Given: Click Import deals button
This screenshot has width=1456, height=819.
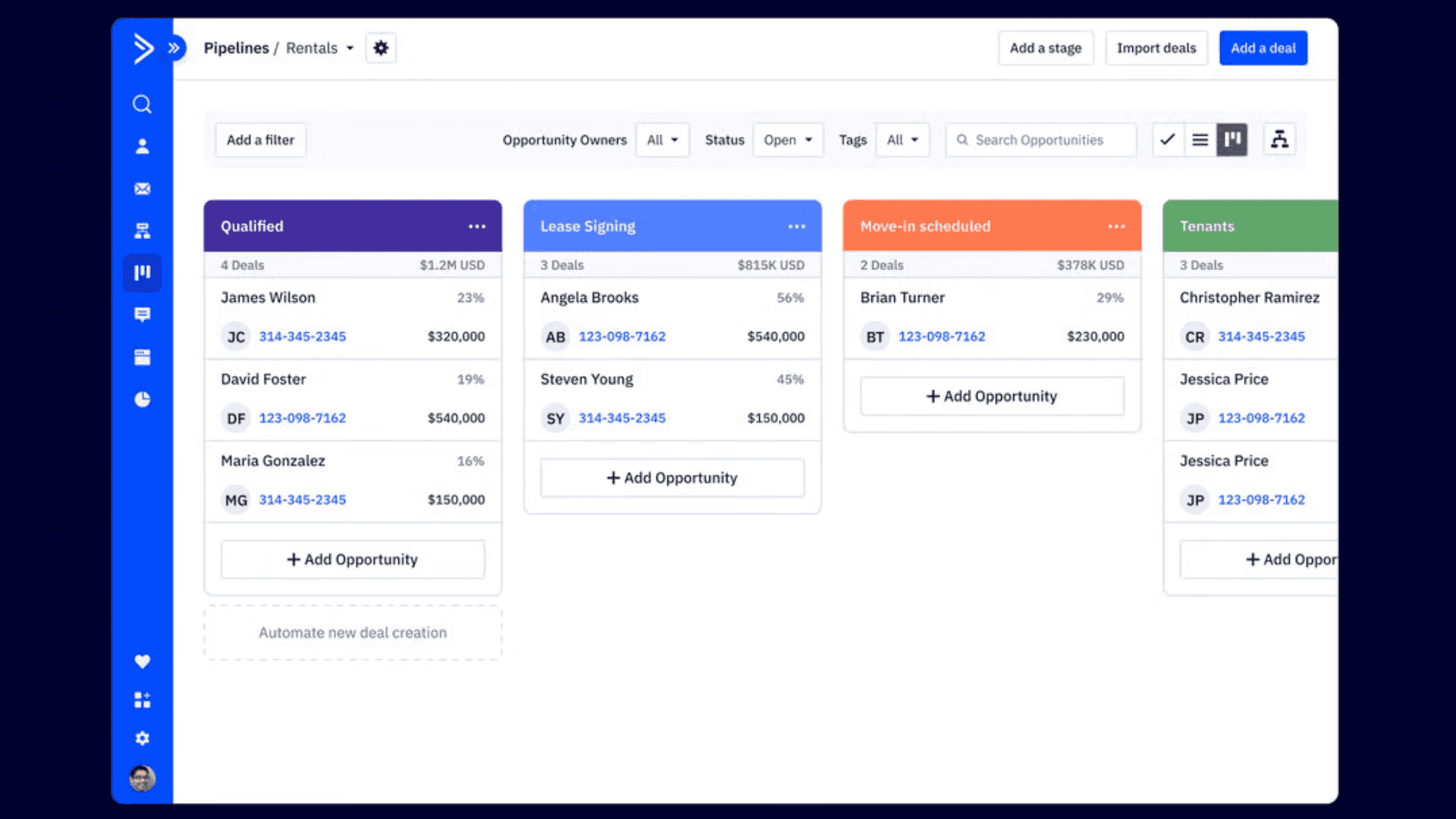Looking at the screenshot, I should 1156,48.
